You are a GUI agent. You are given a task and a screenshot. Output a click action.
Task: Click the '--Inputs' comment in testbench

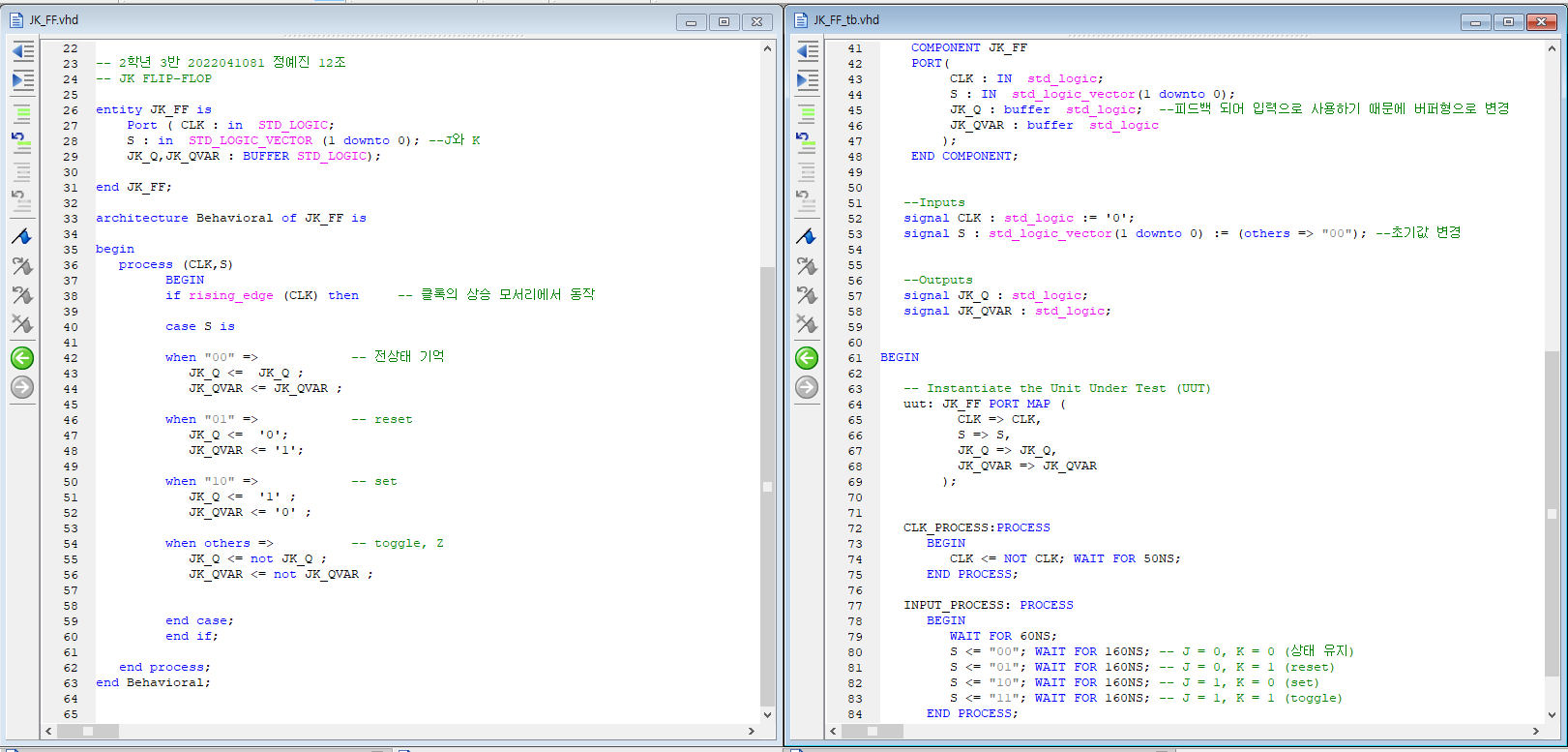coord(934,203)
